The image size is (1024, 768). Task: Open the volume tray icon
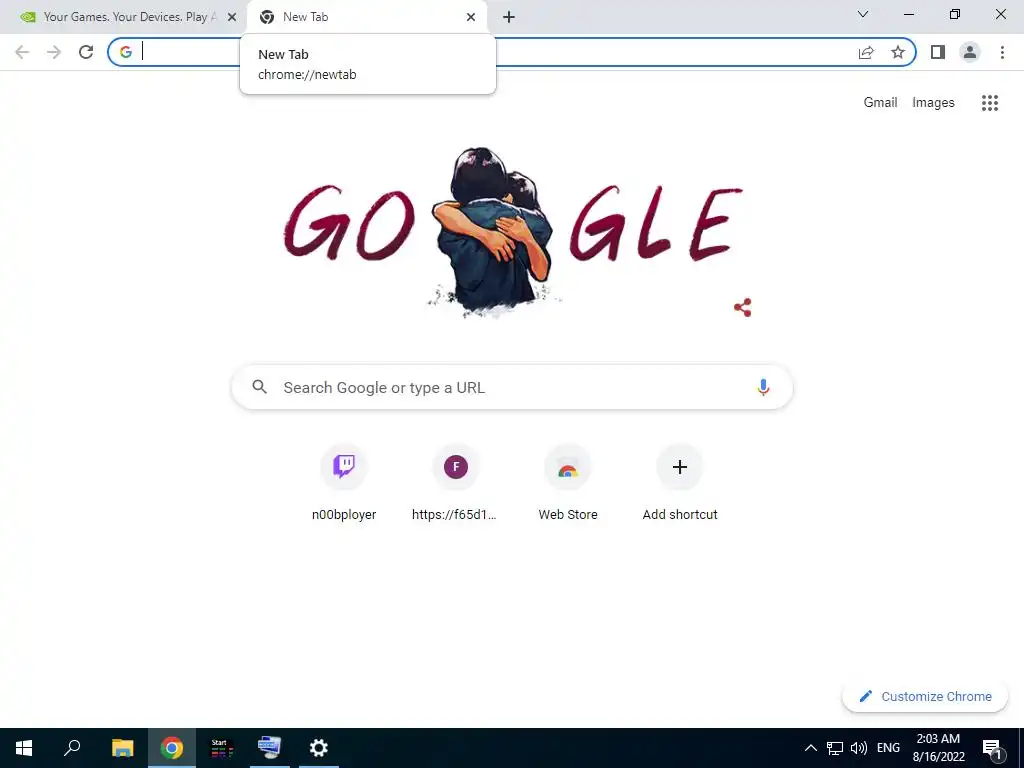859,748
